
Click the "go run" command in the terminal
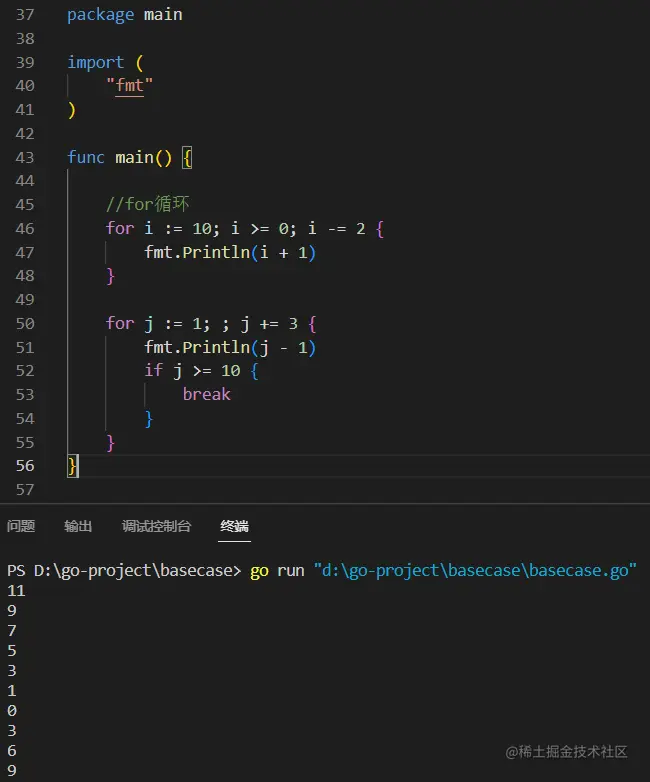(277, 571)
